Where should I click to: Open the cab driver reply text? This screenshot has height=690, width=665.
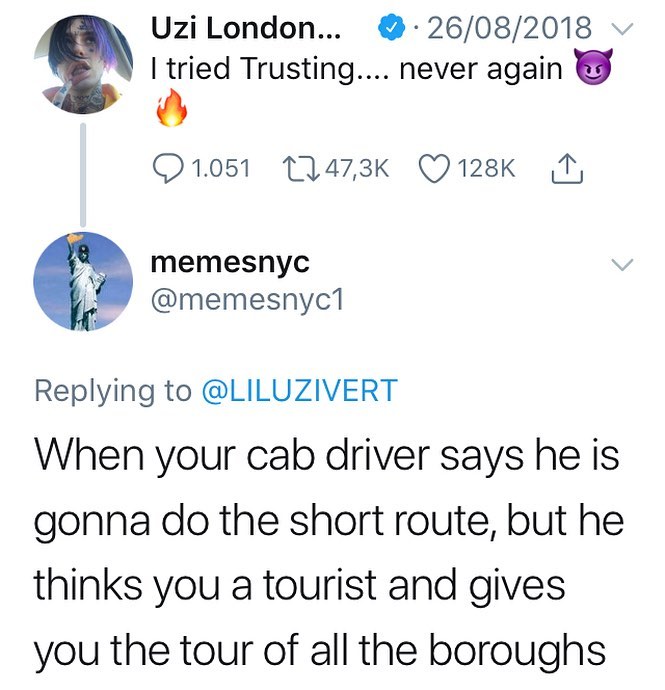[329, 554]
